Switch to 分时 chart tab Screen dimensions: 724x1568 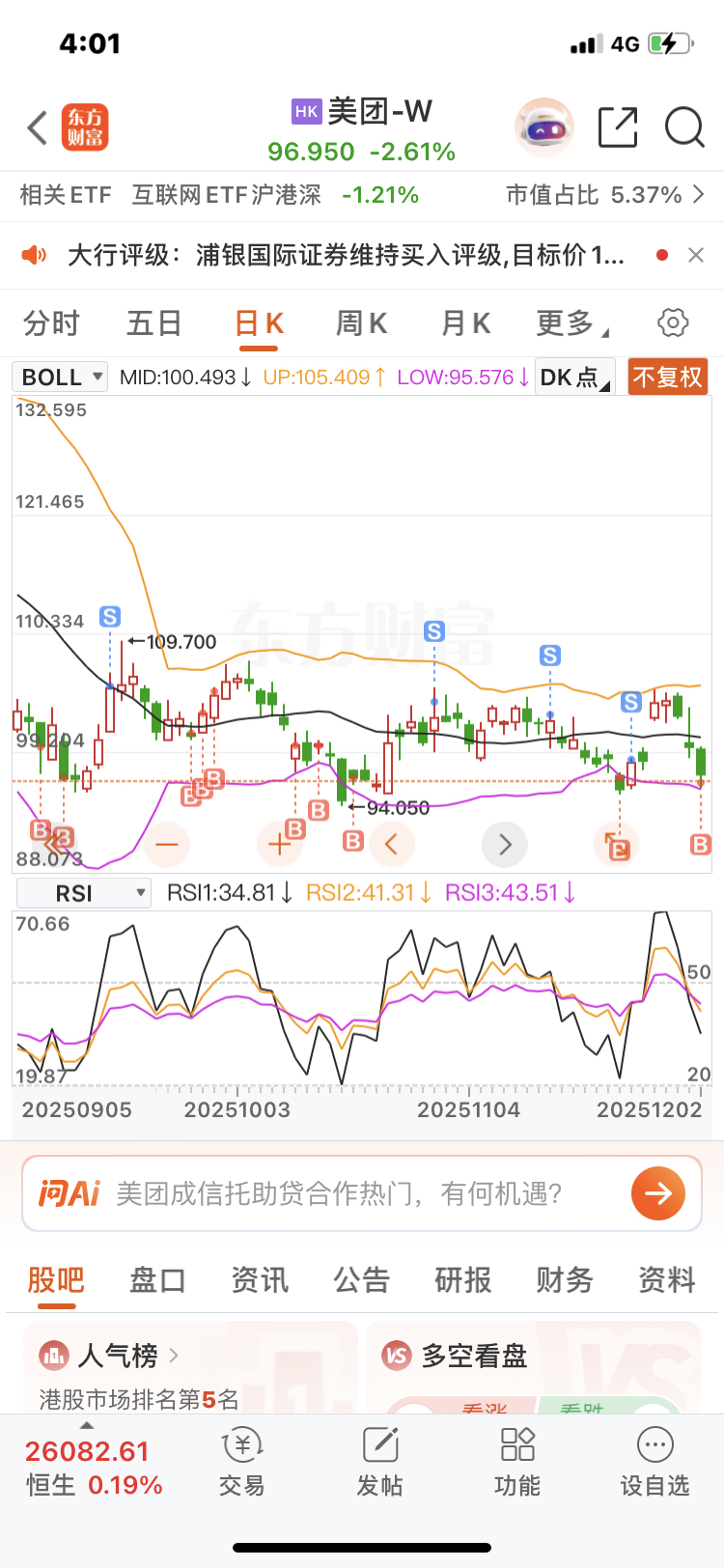coord(51,323)
